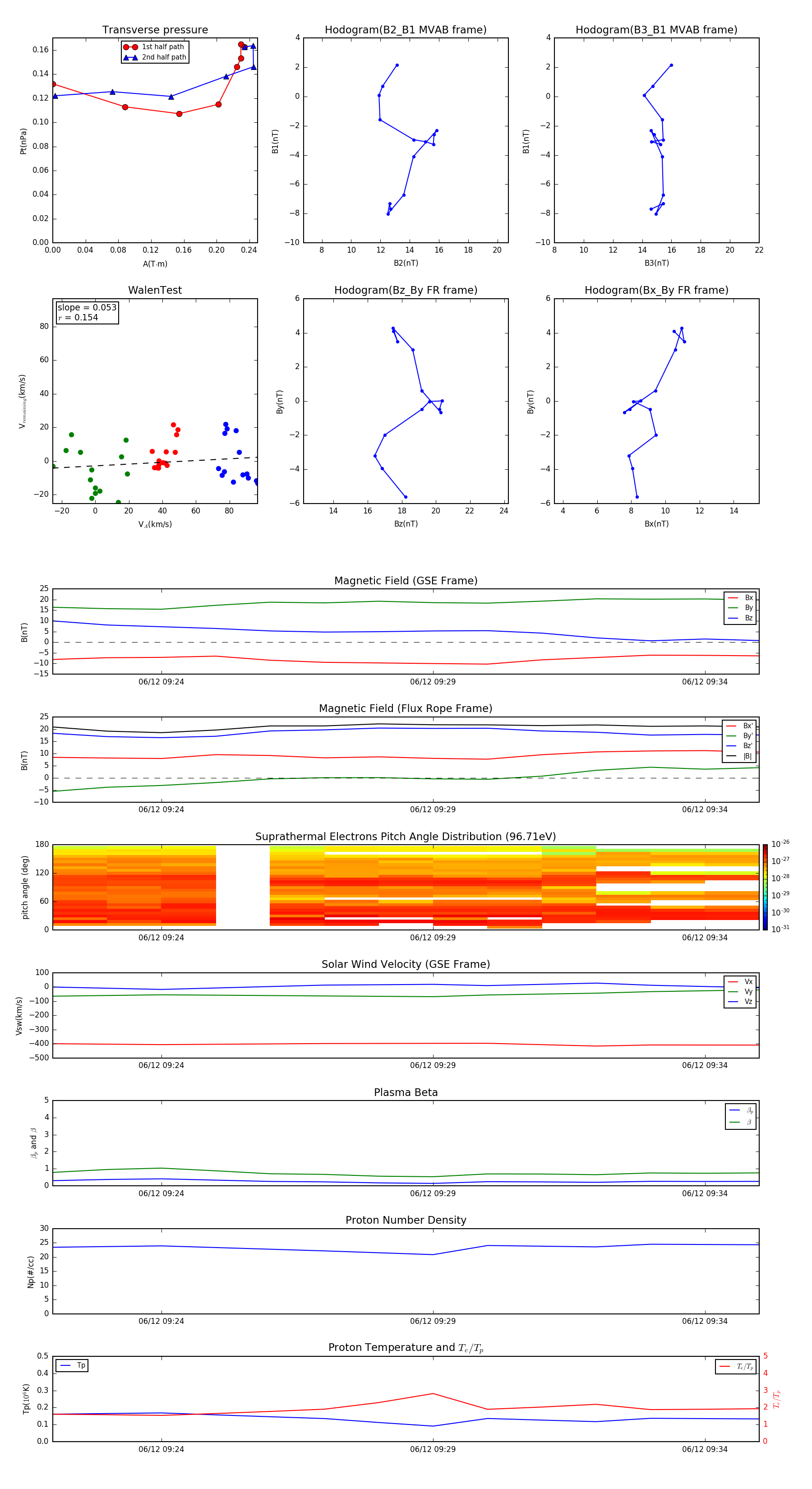The height and width of the screenshot is (1489, 812).
Task: Click the '10^-26' colorbar label
Action: tap(780, 844)
